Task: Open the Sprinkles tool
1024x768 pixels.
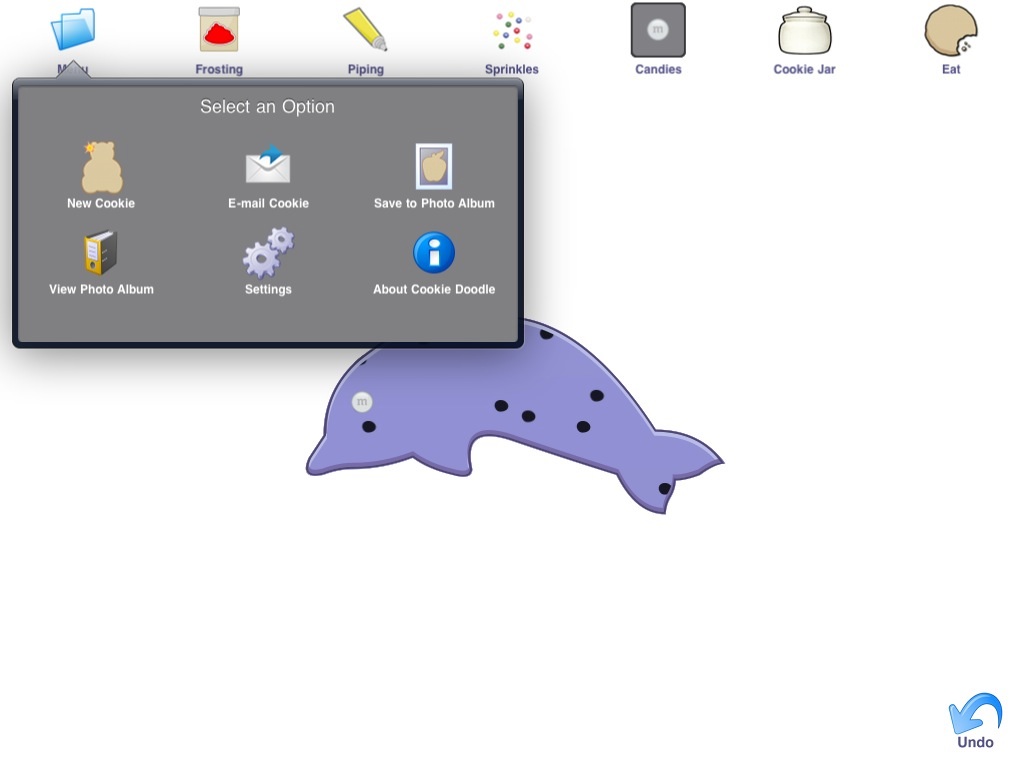Action: pos(513,31)
